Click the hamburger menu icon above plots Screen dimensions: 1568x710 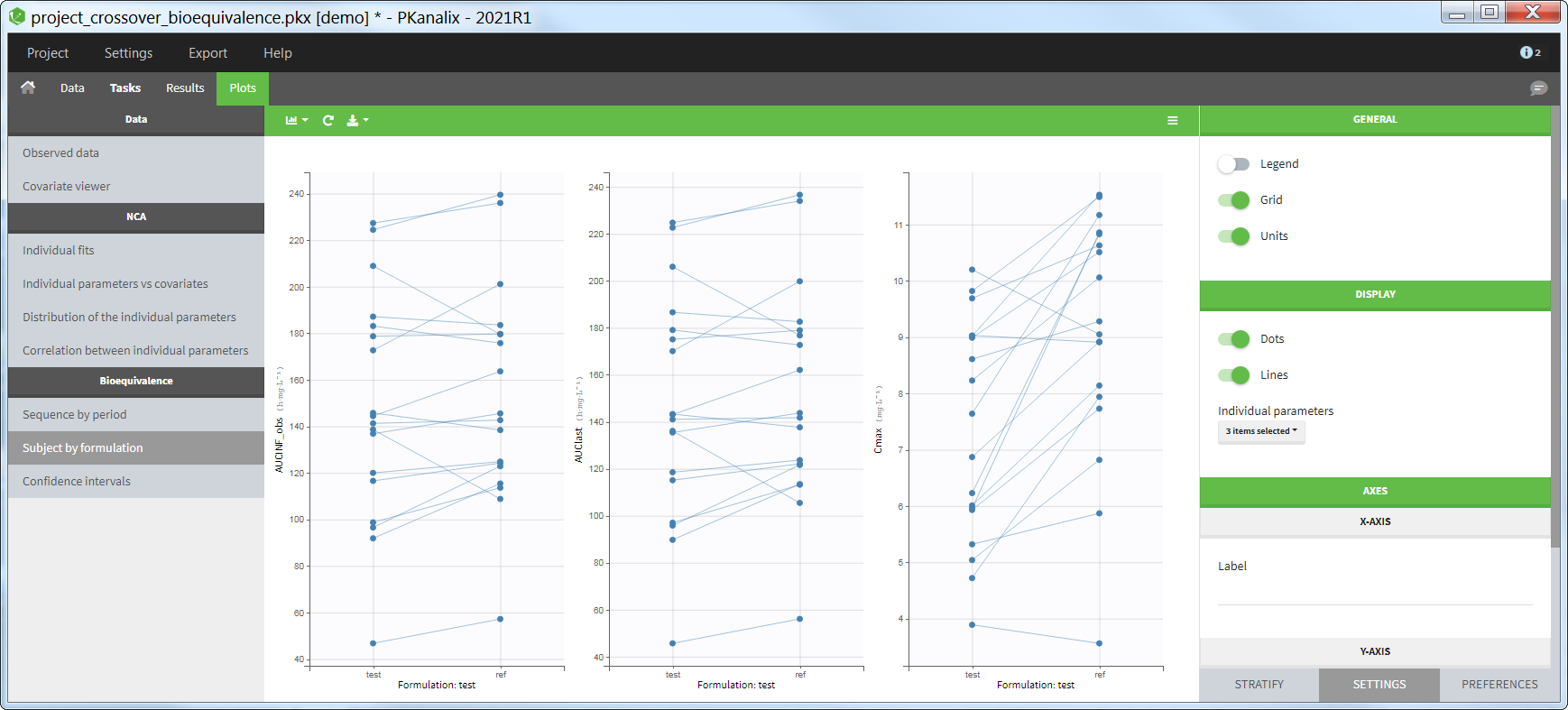[x=1172, y=120]
